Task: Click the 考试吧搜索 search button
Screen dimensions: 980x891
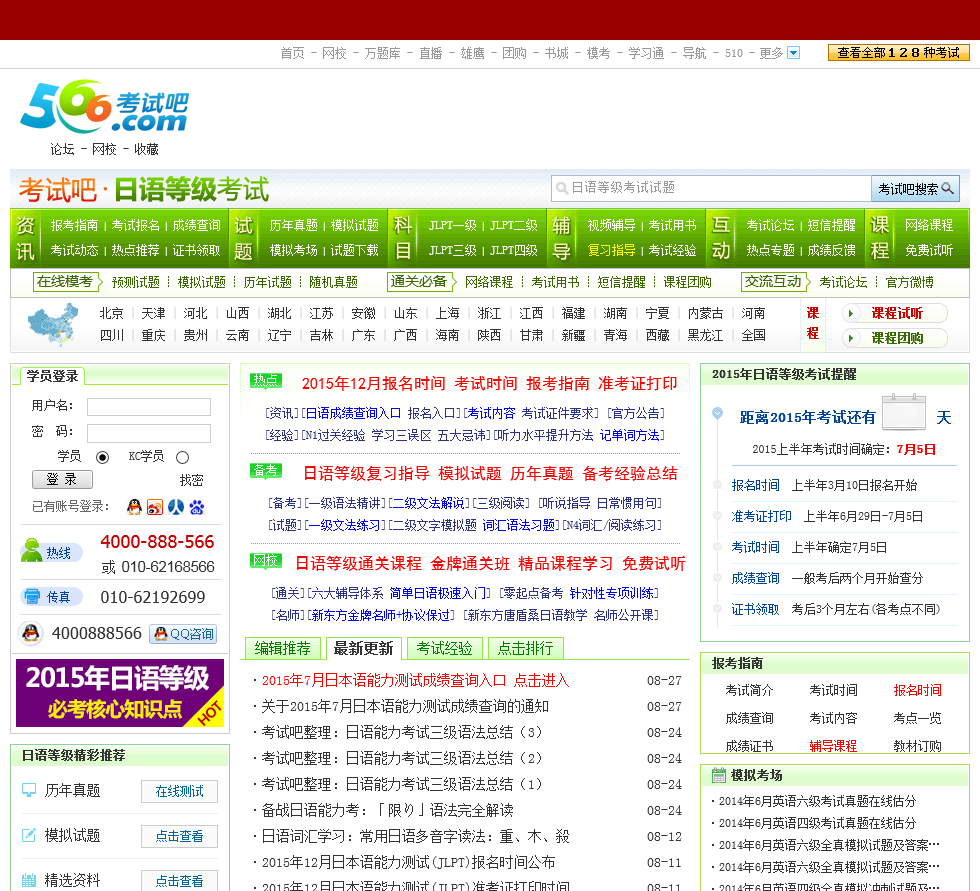Action: point(915,188)
